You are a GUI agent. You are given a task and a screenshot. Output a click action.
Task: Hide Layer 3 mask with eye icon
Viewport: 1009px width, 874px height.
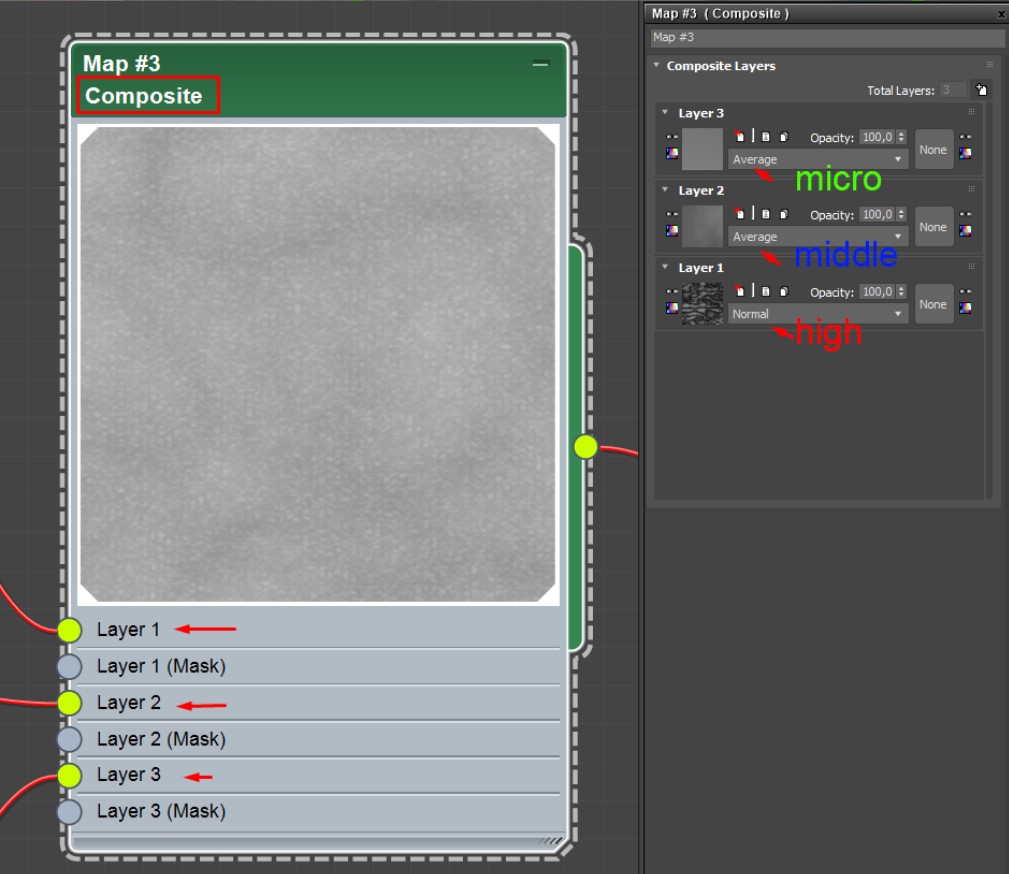pos(965,136)
